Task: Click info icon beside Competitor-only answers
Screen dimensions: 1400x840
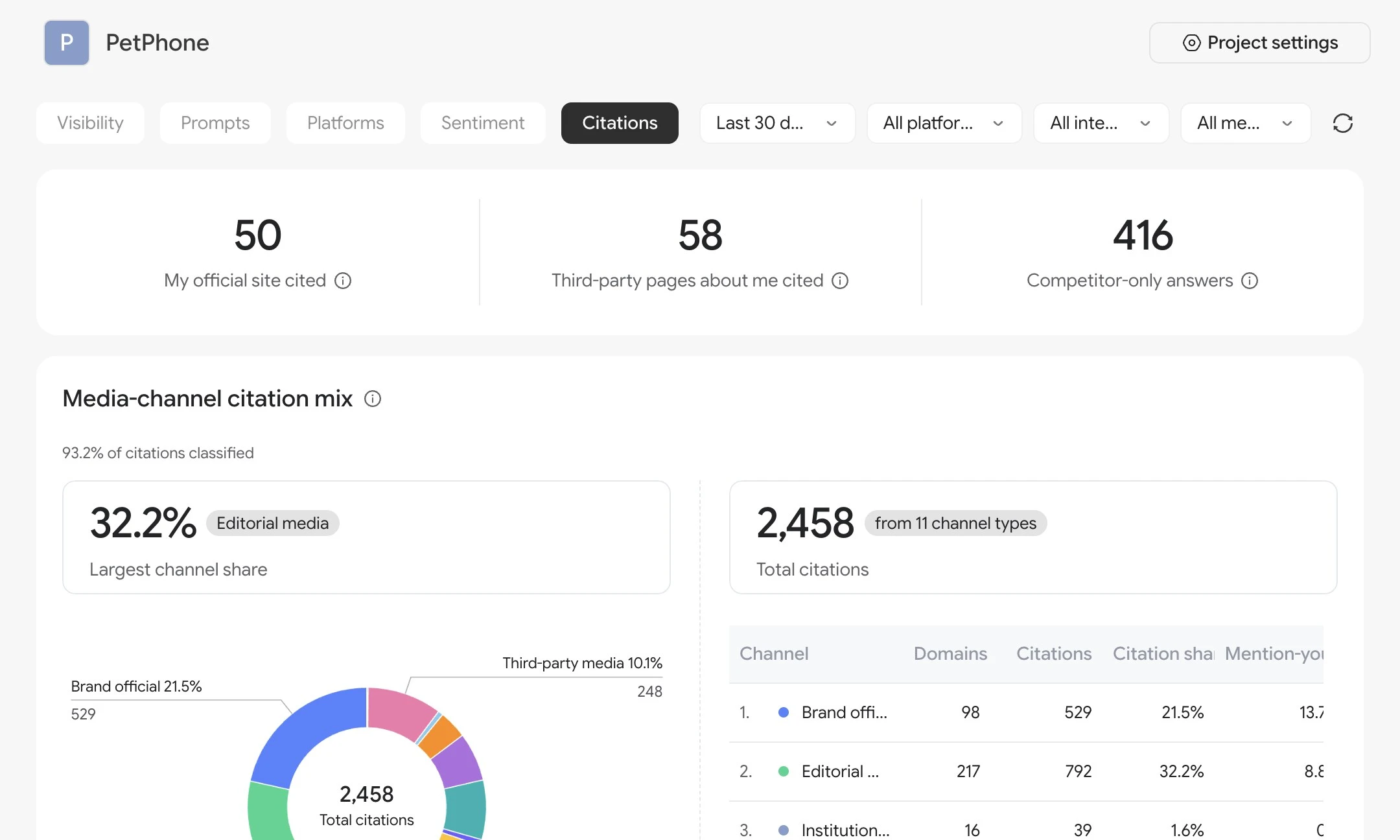Action: [1250, 281]
